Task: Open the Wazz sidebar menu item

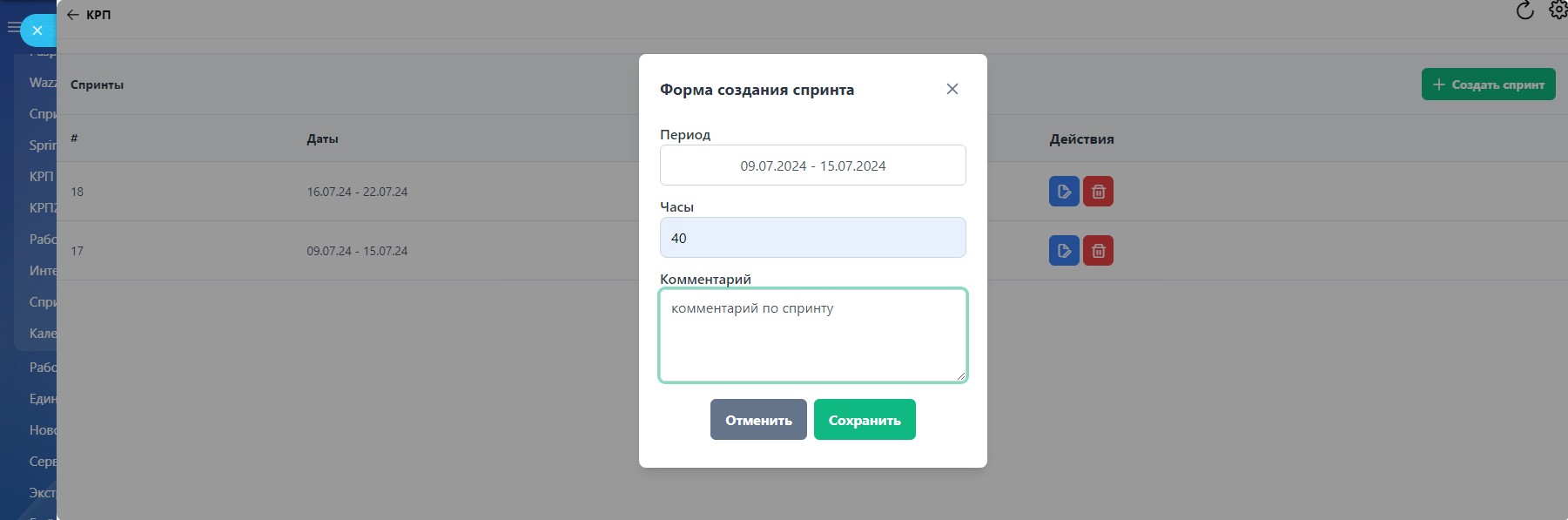Action: (x=42, y=83)
